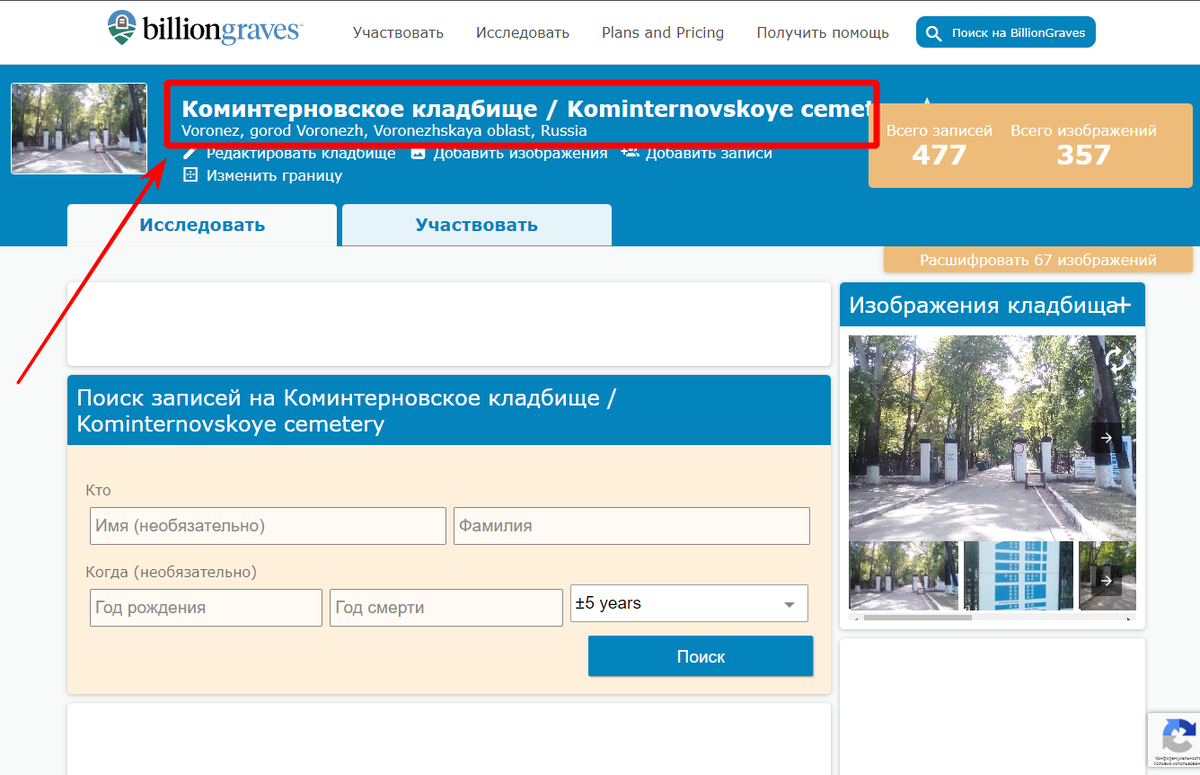Click the image icon beside Добавить изображения
This screenshot has height=775, width=1200.
[x=418, y=153]
